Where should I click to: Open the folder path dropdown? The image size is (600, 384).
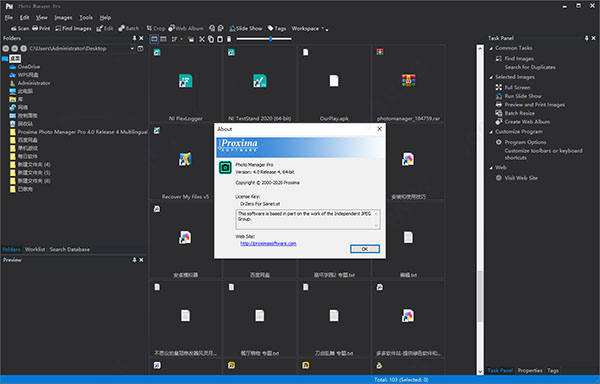[x=132, y=49]
